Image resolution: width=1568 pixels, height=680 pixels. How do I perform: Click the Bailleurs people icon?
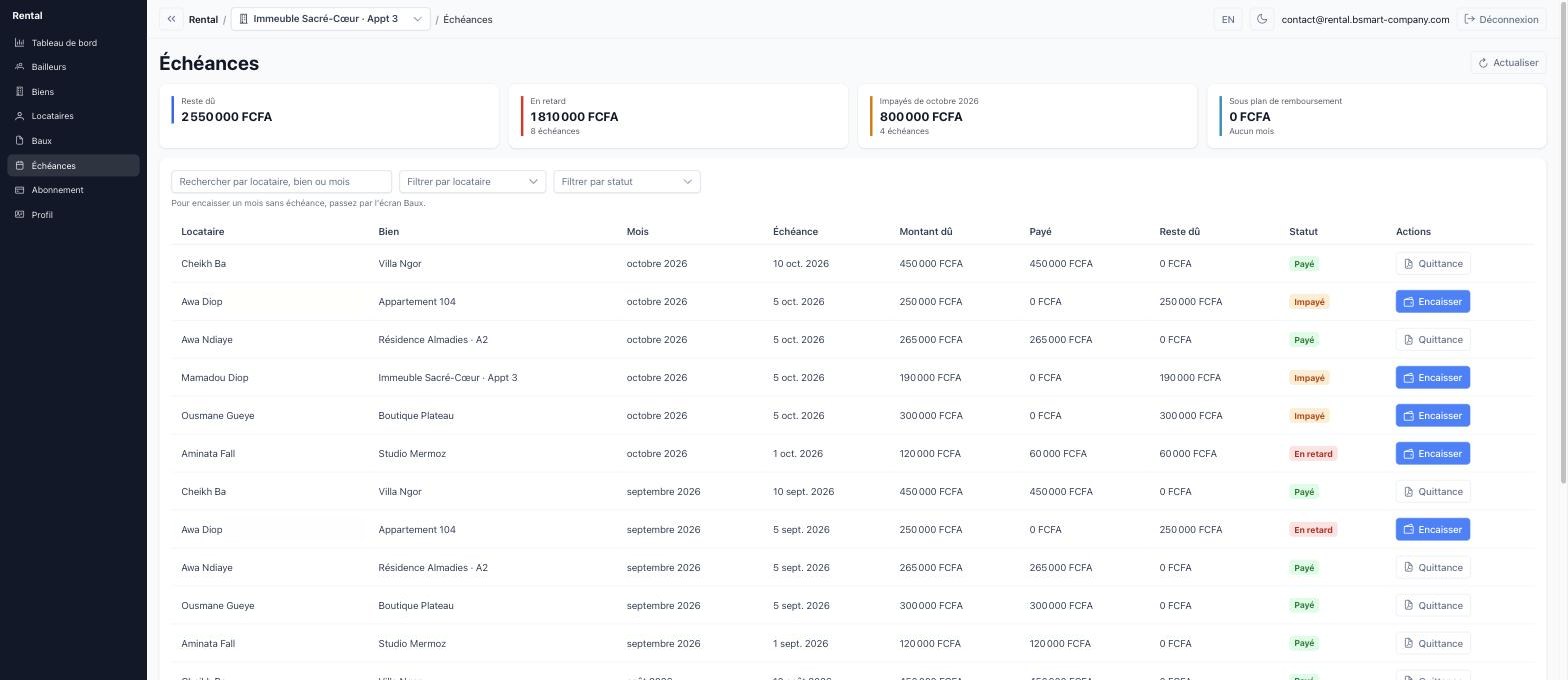[19, 67]
